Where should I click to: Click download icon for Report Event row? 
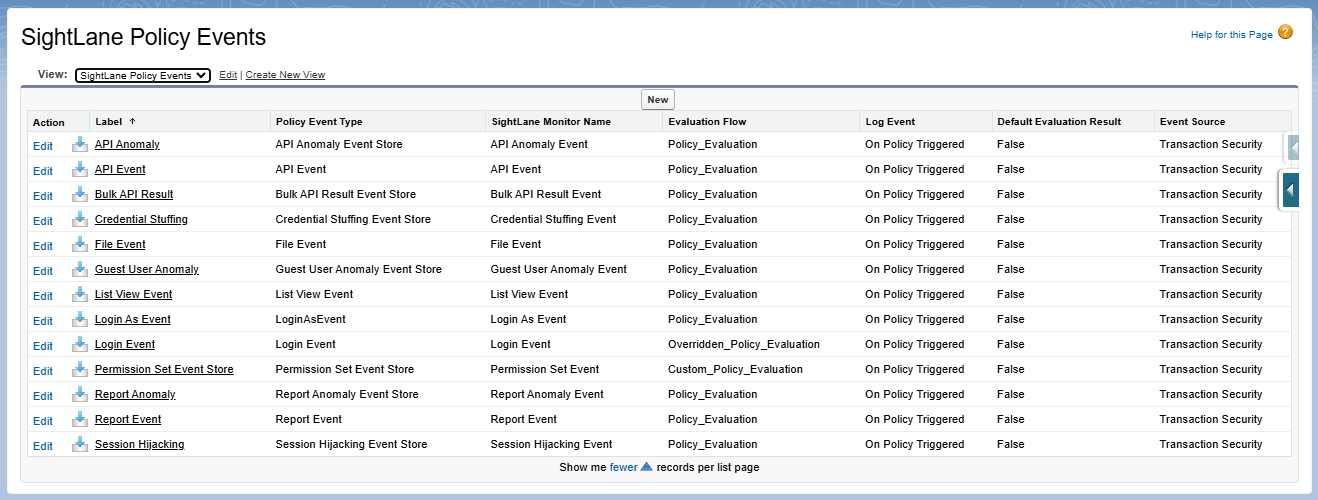pos(79,420)
